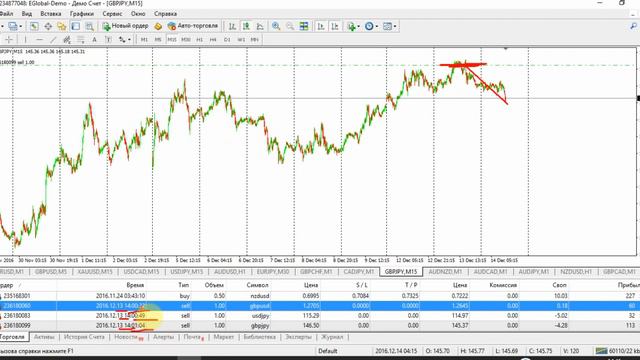Viewport: 640px width, 360px height.
Task: Open the Templates icon
Action: point(387,26)
